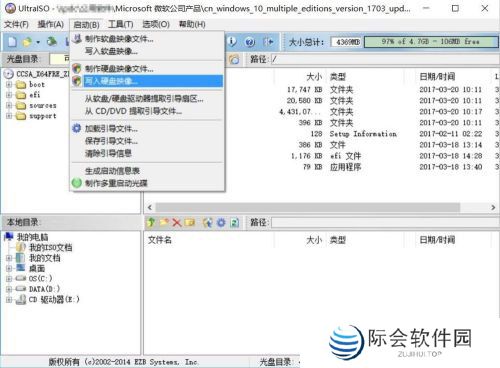Select the CCSA_X64FRE disc root node
This screenshot has height=368, width=500.
pyautogui.click(x=42, y=74)
